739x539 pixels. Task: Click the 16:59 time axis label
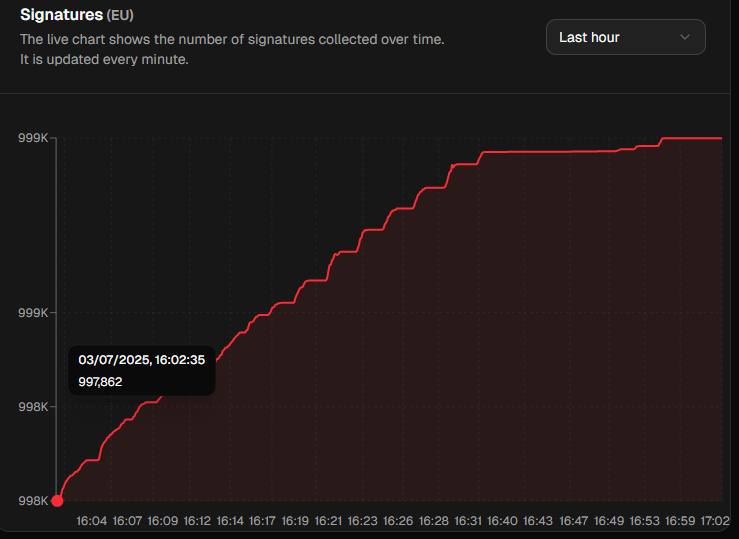[x=680, y=521]
